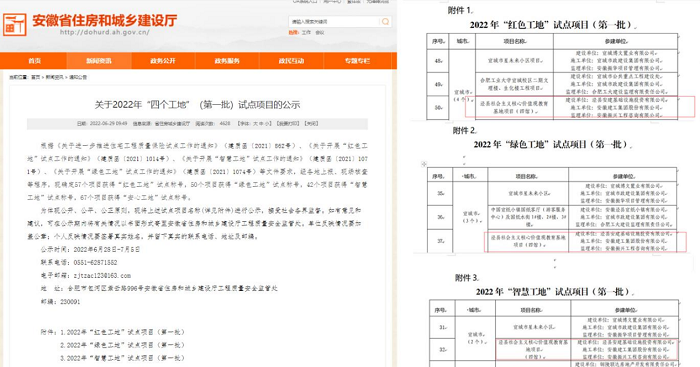This screenshot has width=700, height=367.
Task: Open attachment 3 智慧工地 list
Action: [x=122, y=358]
